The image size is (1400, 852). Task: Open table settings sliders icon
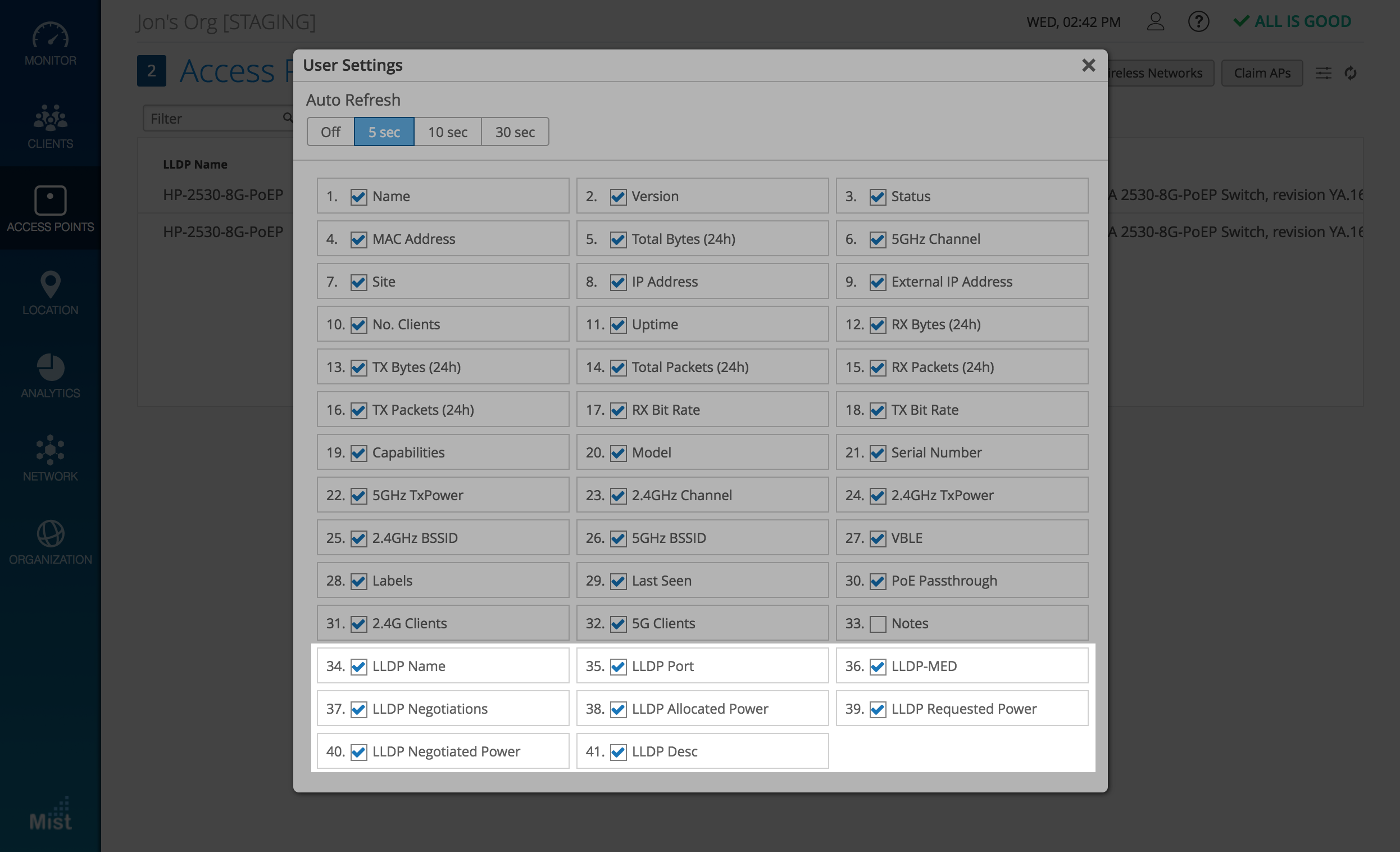click(1322, 72)
